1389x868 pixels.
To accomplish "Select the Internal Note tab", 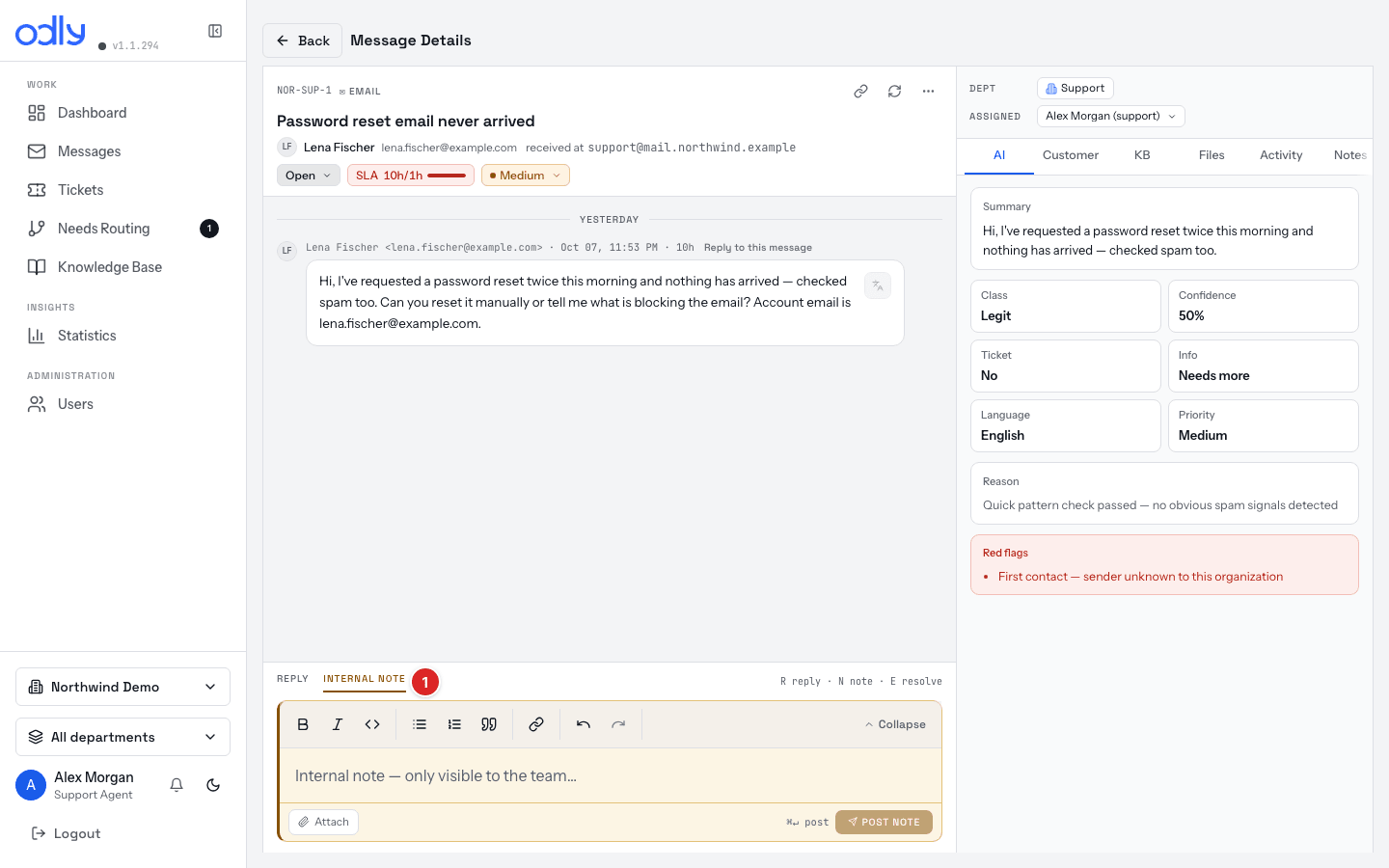I will coord(364,679).
